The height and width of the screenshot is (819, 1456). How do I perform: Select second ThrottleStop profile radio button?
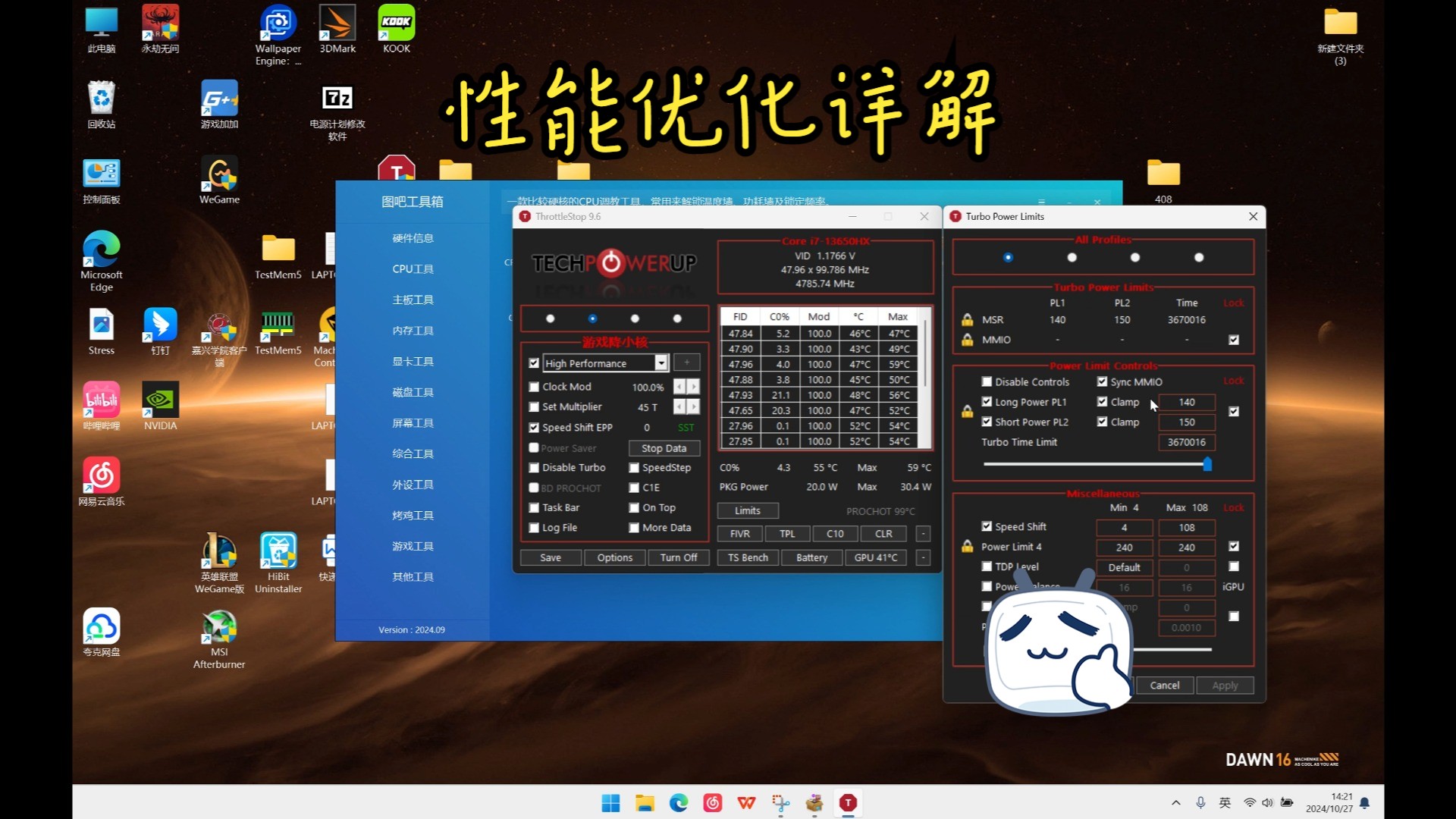point(592,318)
